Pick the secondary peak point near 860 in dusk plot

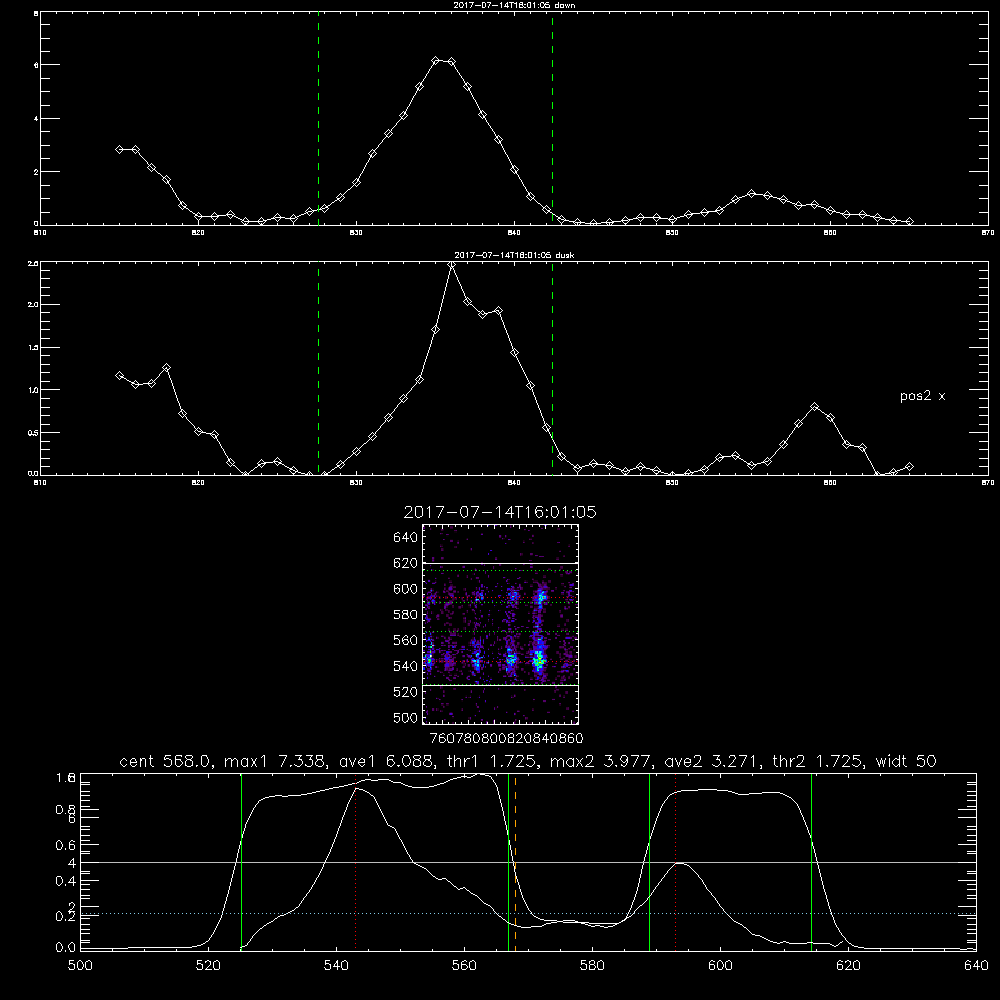click(814, 406)
